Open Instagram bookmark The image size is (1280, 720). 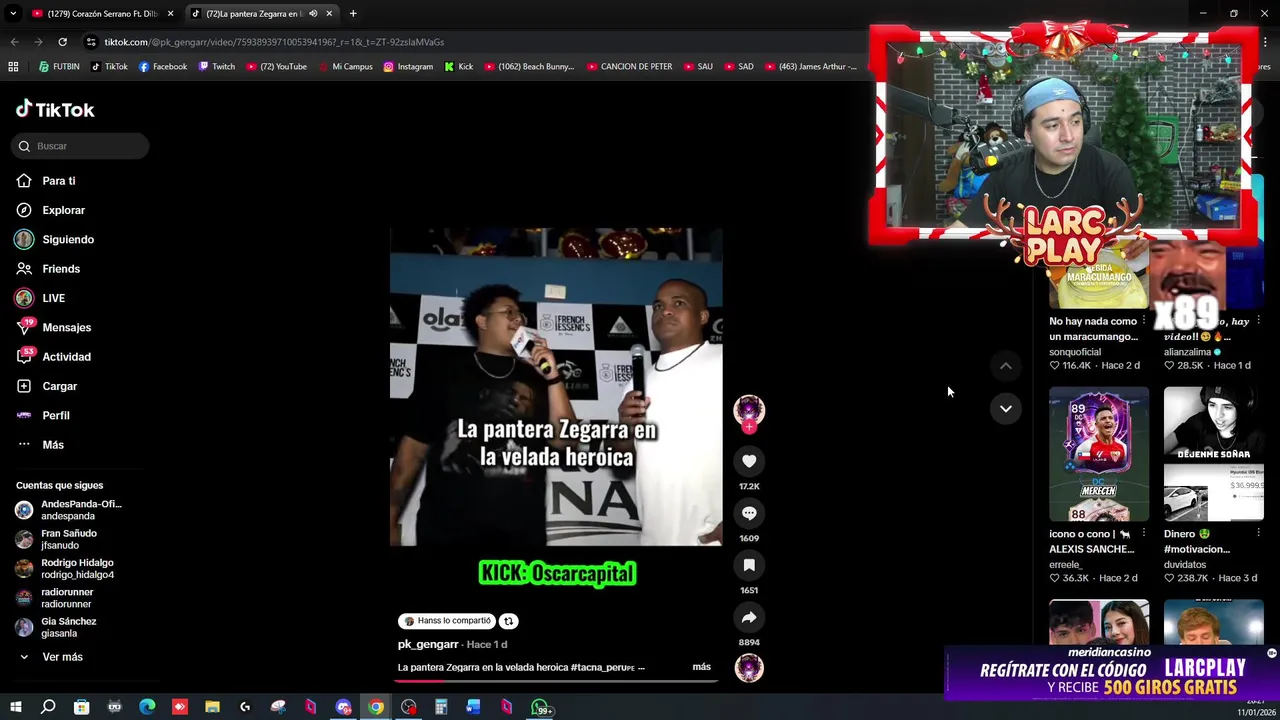point(408,67)
